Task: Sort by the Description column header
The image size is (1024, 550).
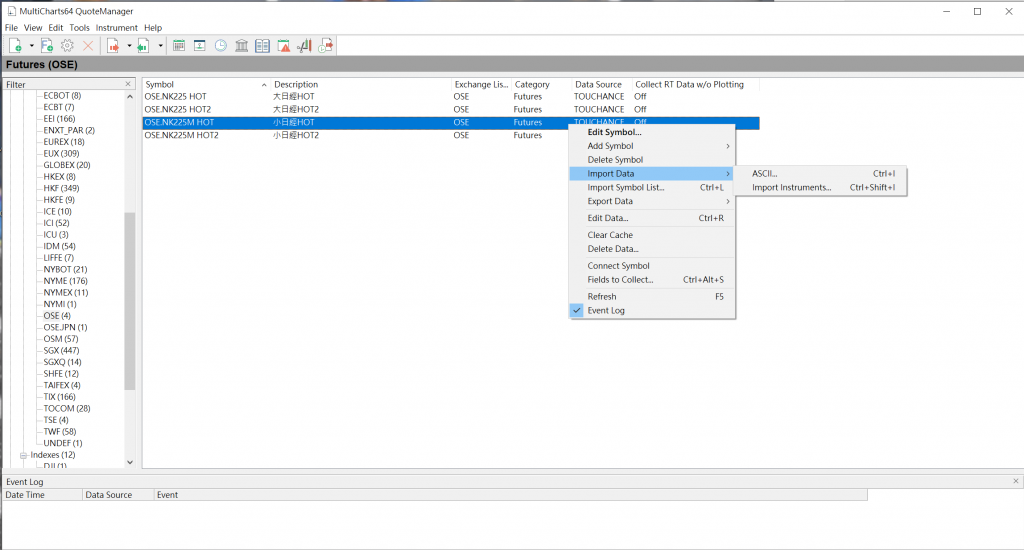Action: point(361,84)
